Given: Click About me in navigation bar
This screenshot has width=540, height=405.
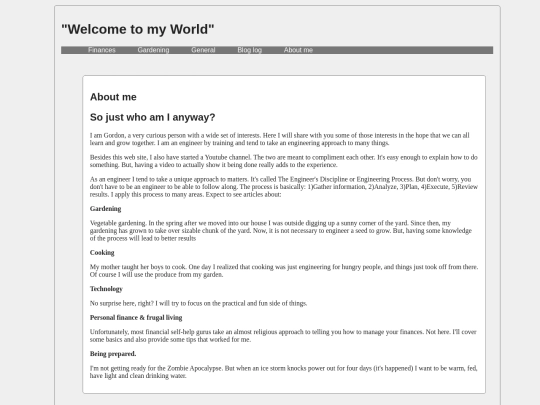Looking at the screenshot, I should (298, 50).
